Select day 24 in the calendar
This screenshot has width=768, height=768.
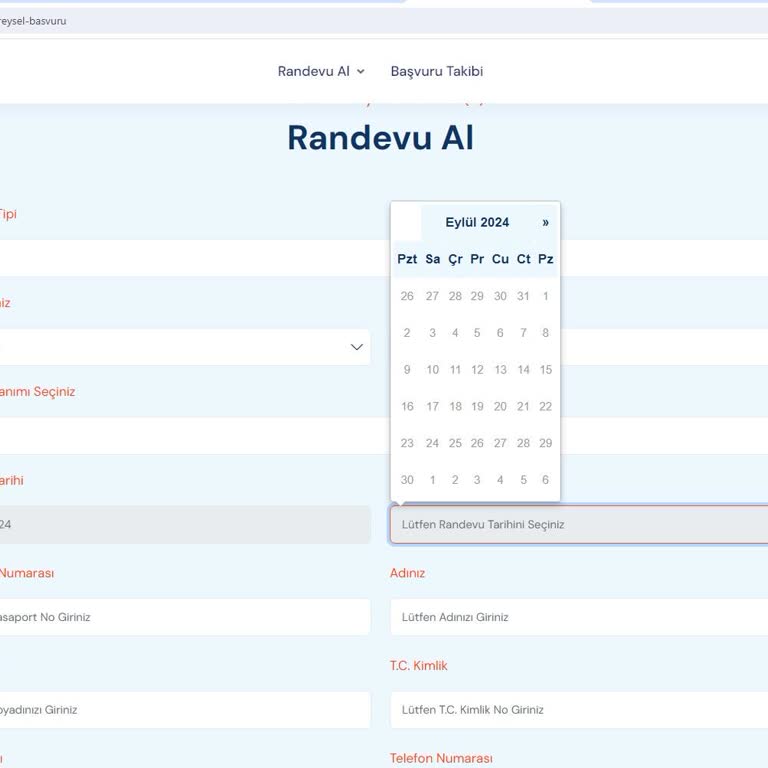pyautogui.click(x=432, y=443)
